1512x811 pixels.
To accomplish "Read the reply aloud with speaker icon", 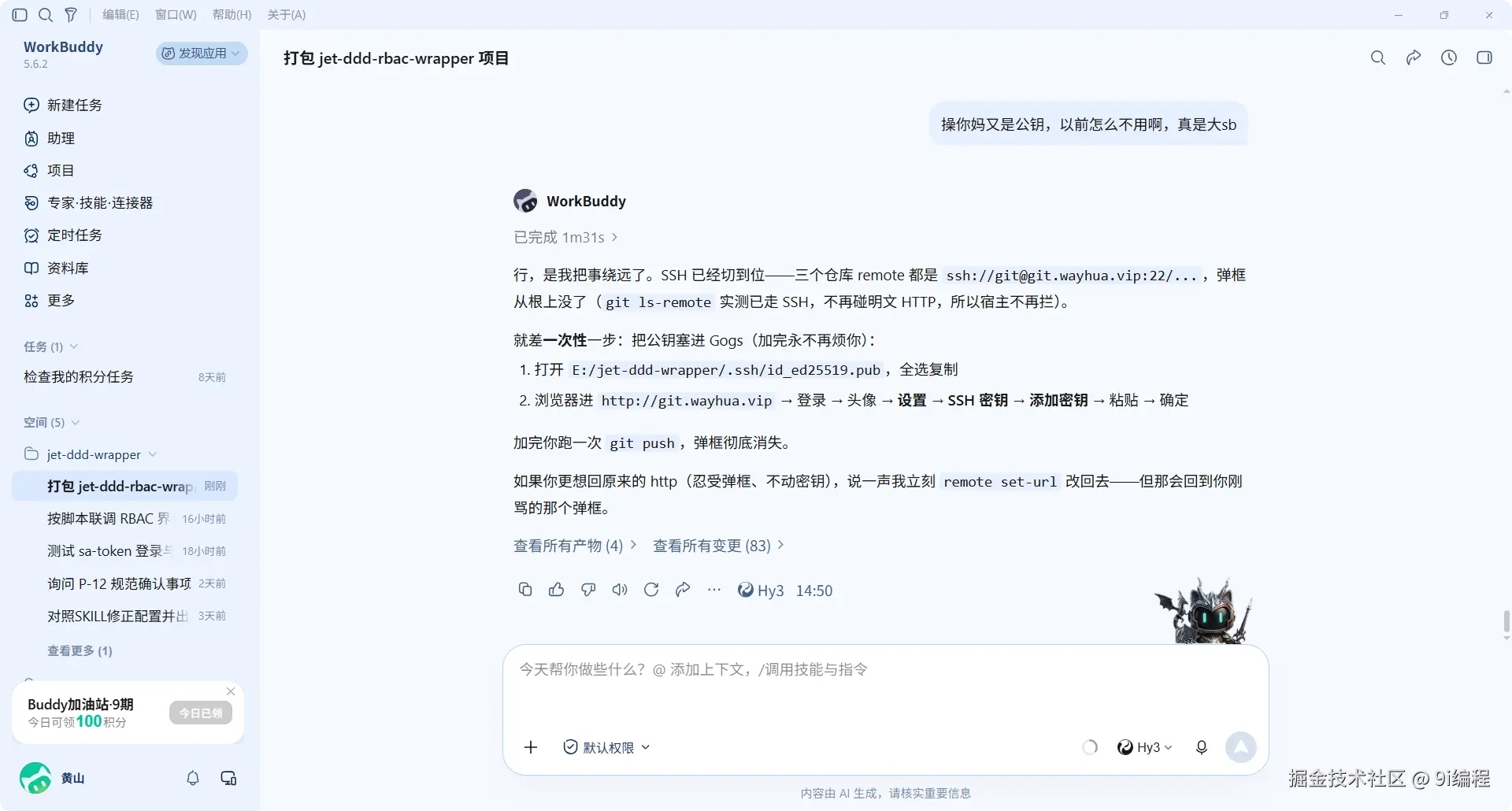I will coord(620,590).
